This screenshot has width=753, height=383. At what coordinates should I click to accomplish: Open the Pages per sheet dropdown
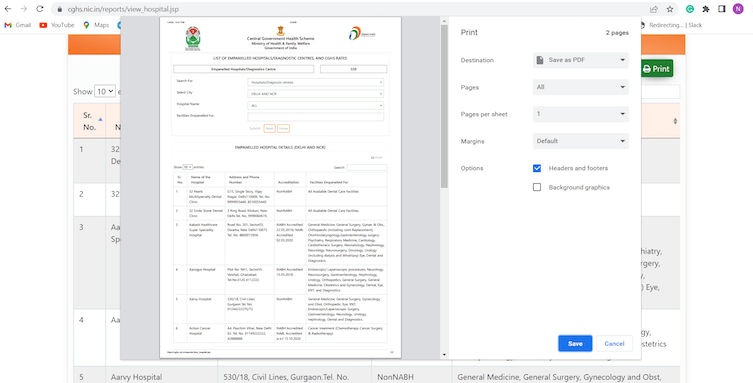(x=581, y=114)
